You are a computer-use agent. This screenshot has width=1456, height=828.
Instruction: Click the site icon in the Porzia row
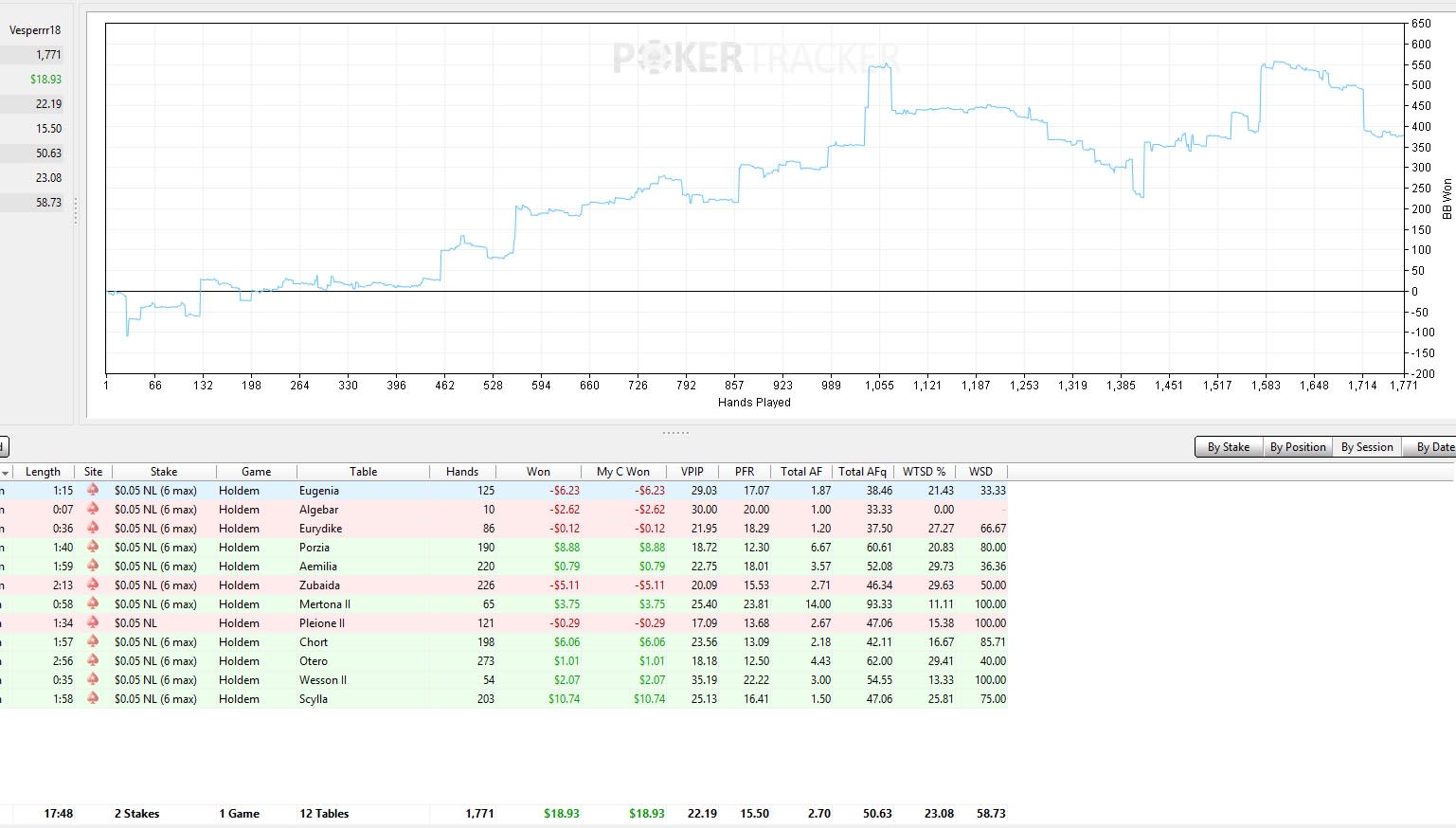[x=93, y=547]
